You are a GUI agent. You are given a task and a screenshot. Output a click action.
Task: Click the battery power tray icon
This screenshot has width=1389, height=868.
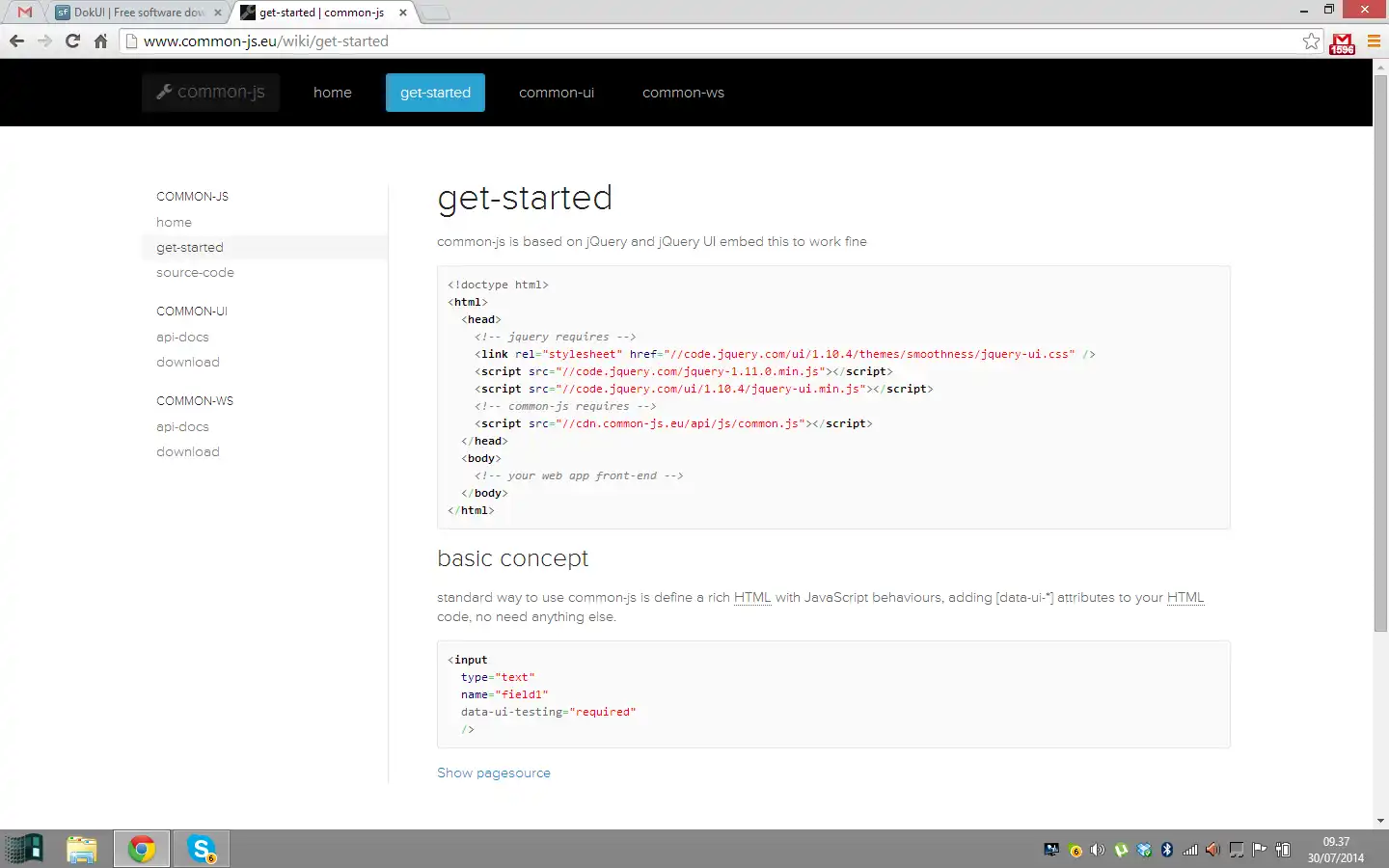[x=1283, y=850]
